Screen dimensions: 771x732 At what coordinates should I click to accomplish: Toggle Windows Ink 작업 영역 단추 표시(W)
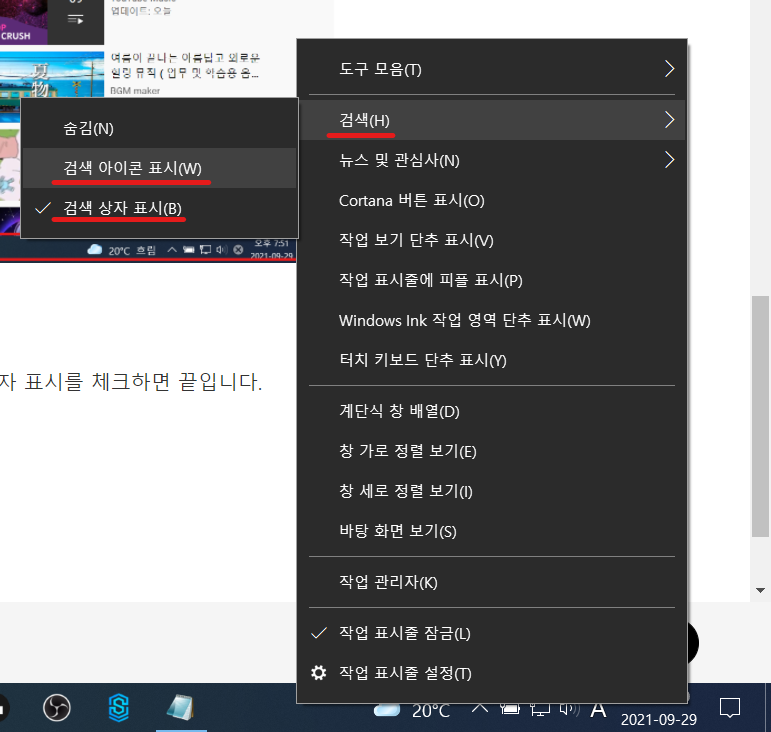click(492, 321)
